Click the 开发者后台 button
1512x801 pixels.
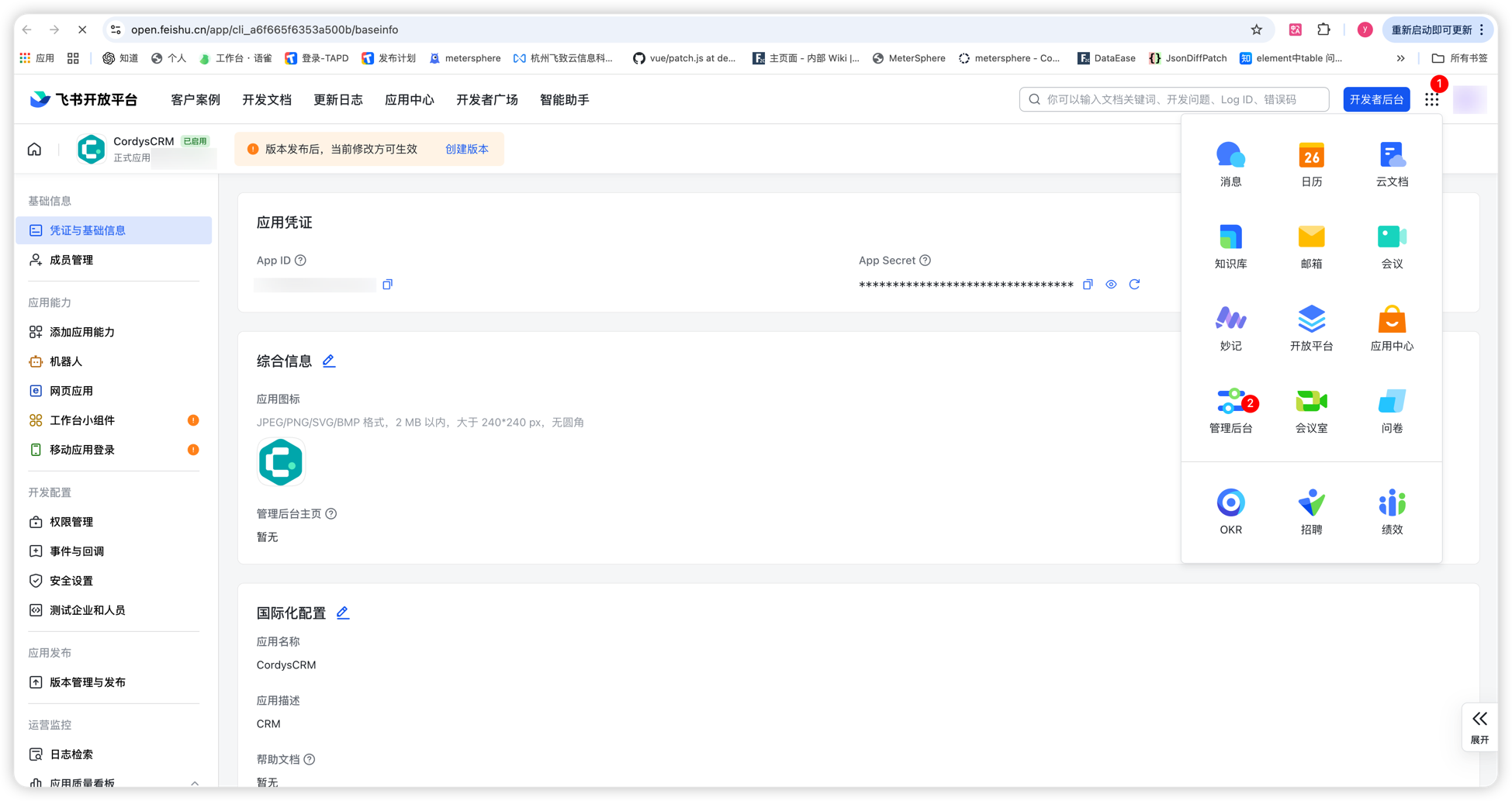pos(1376,100)
